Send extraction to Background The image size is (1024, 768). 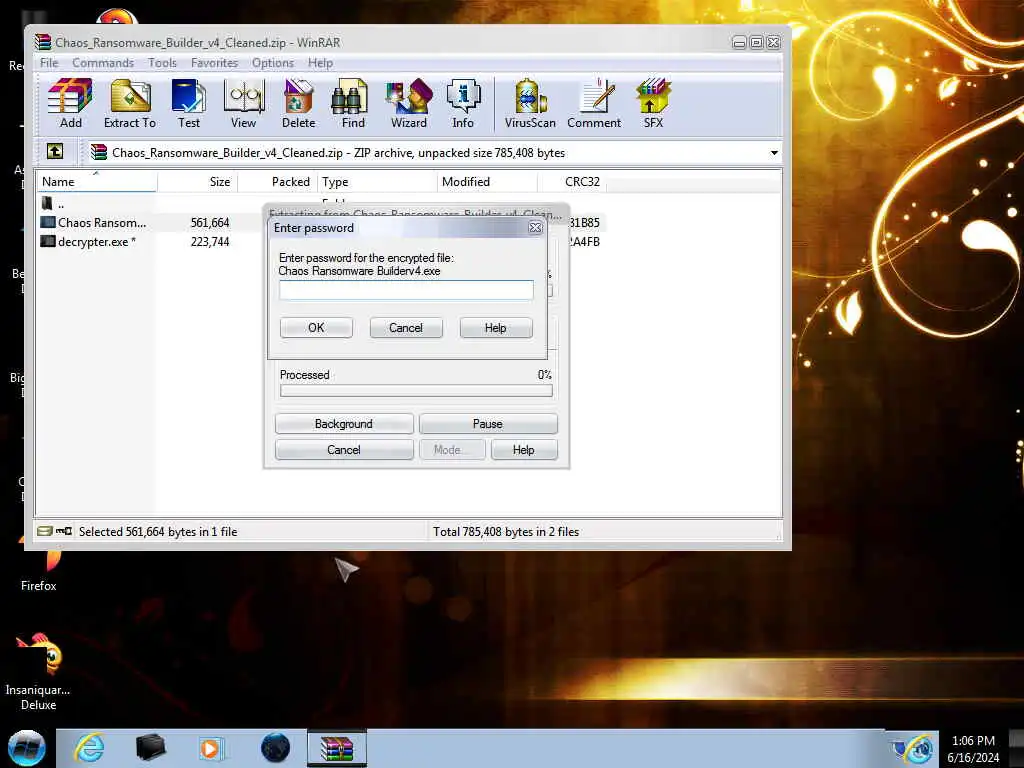(344, 424)
